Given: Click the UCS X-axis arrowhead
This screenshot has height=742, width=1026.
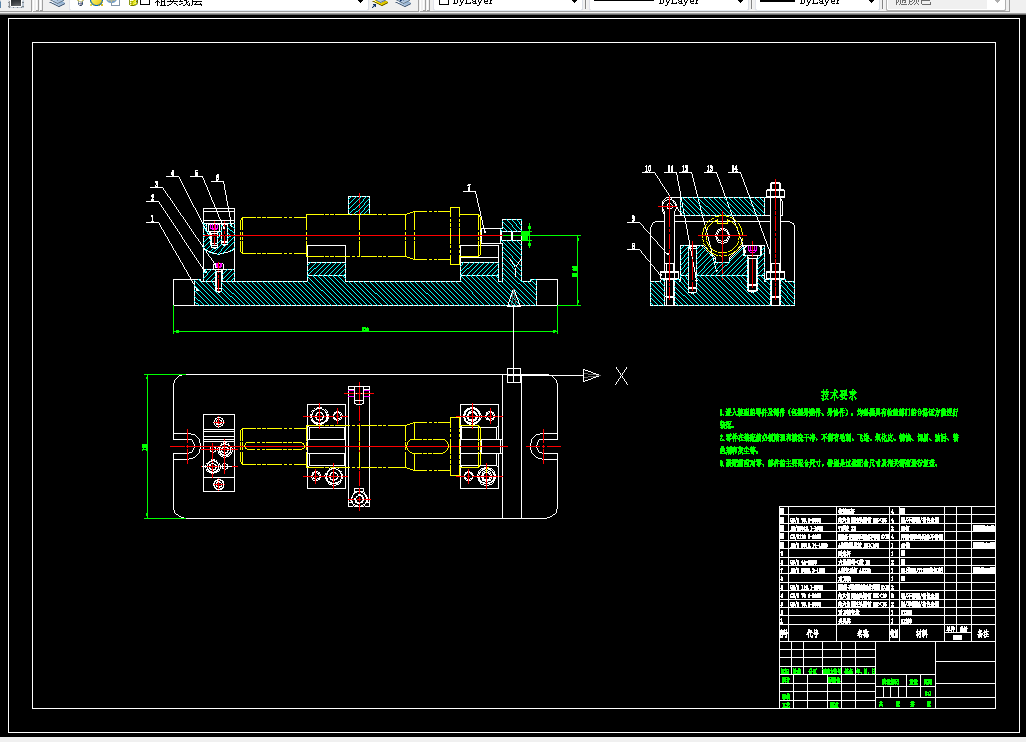Looking at the screenshot, I should pyautogui.click(x=591, y=376).
